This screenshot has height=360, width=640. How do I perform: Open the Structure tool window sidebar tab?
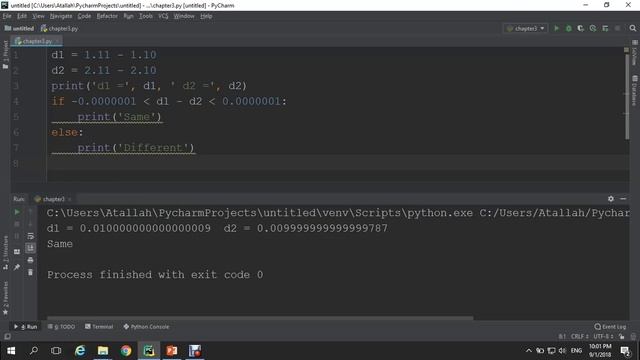coord(5,252)
